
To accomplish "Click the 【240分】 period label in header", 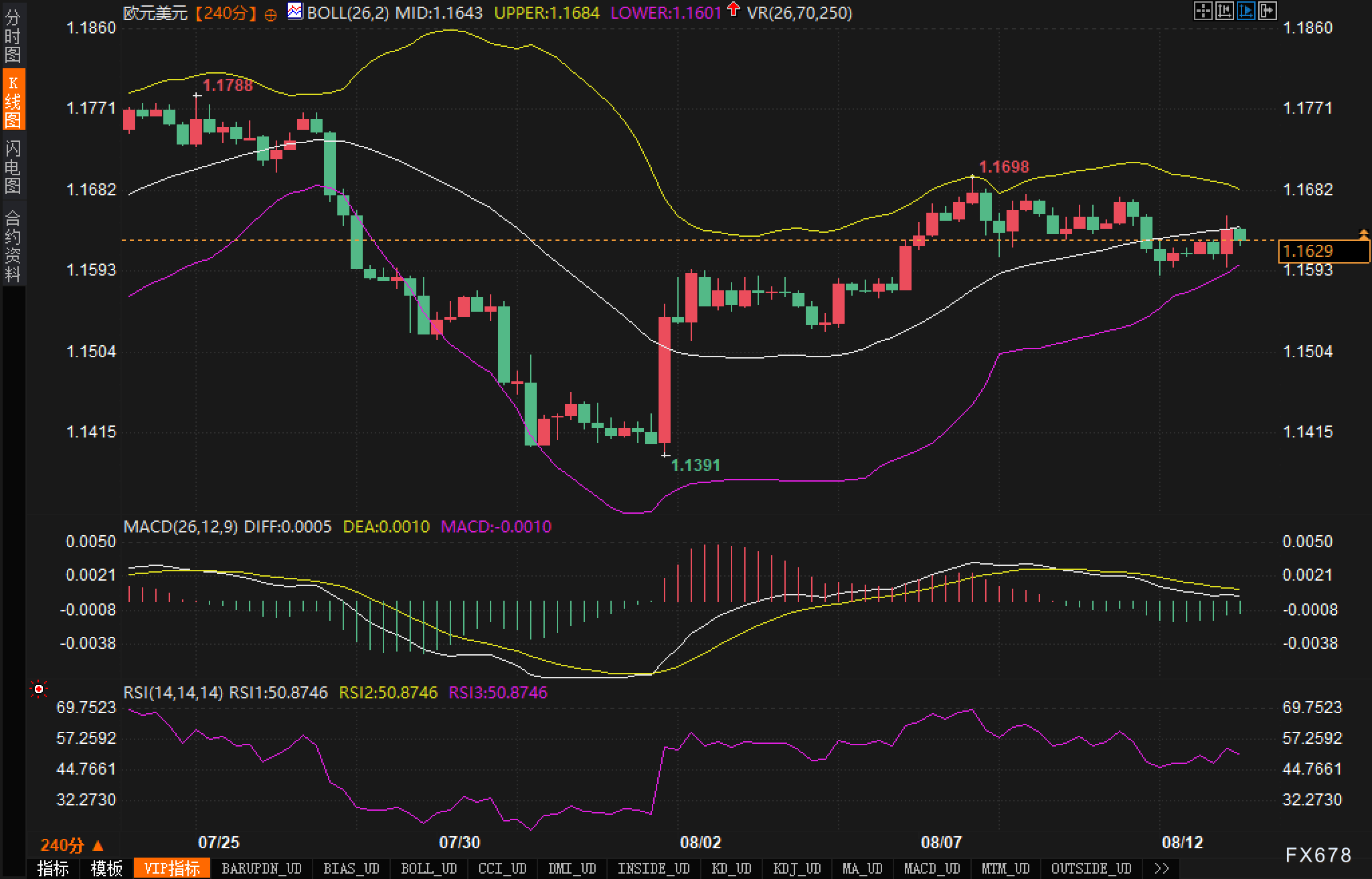I will click(226, 13).
